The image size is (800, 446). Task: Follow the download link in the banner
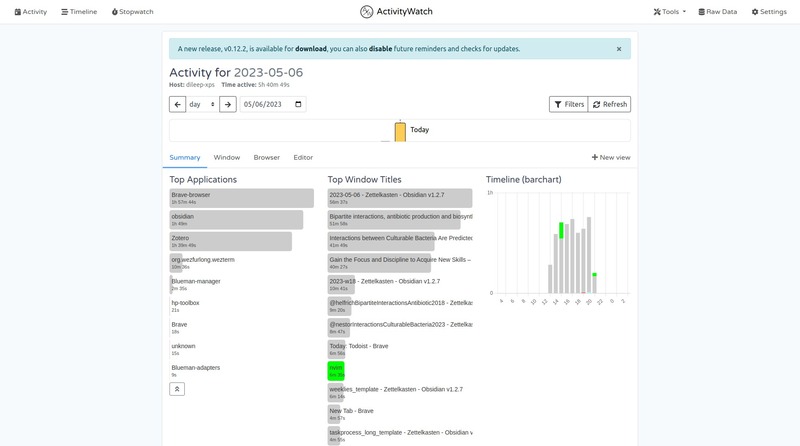tap(311, 49)
